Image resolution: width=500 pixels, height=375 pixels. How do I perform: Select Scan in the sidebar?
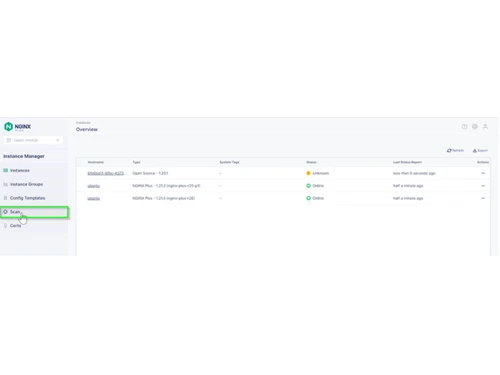click(x=34, y=212)
